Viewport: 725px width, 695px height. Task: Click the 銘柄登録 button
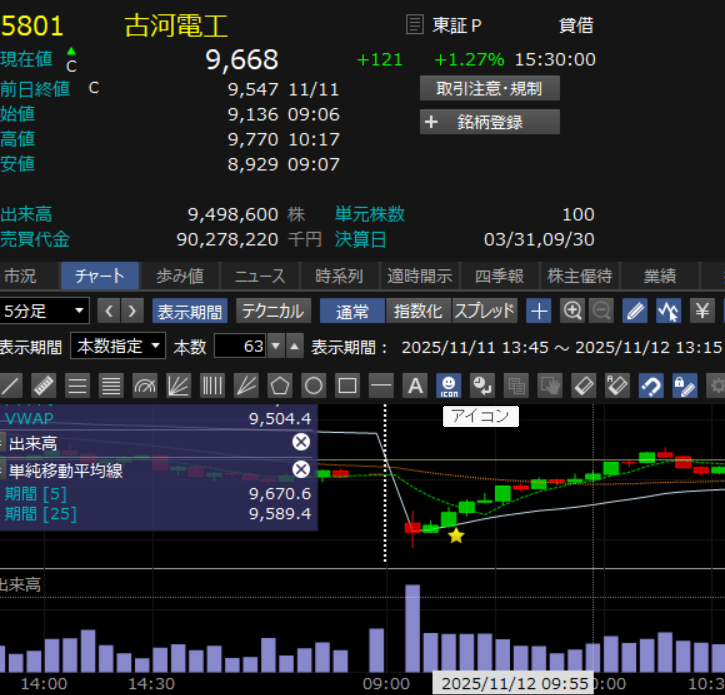[490, 122]
